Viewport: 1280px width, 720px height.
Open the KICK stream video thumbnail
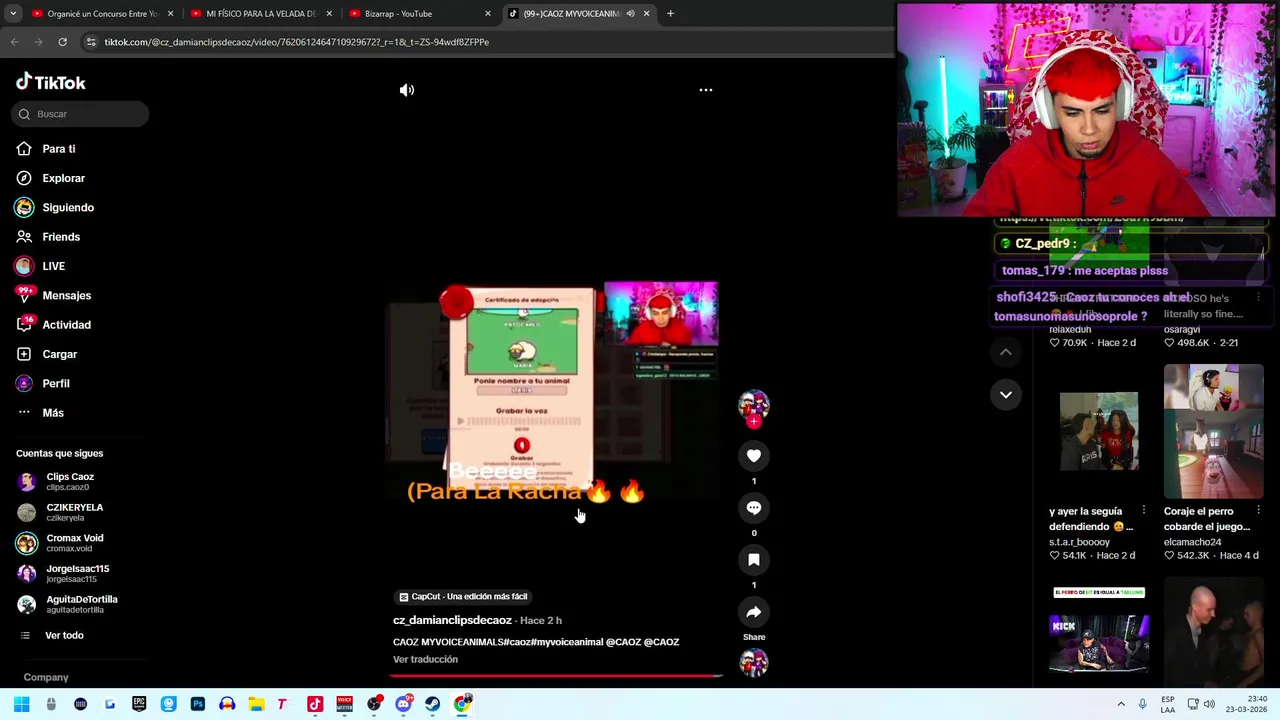click(1099, 632)
